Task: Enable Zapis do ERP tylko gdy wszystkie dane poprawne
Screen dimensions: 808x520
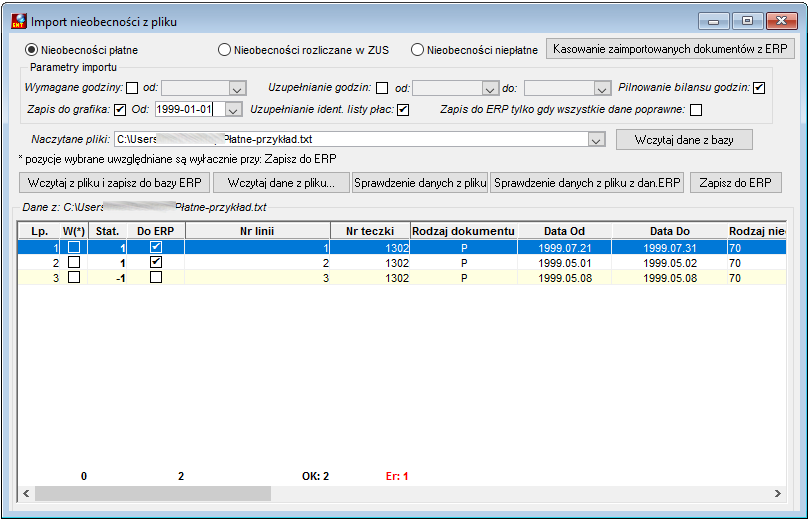Action: click(x=696, y=110)
